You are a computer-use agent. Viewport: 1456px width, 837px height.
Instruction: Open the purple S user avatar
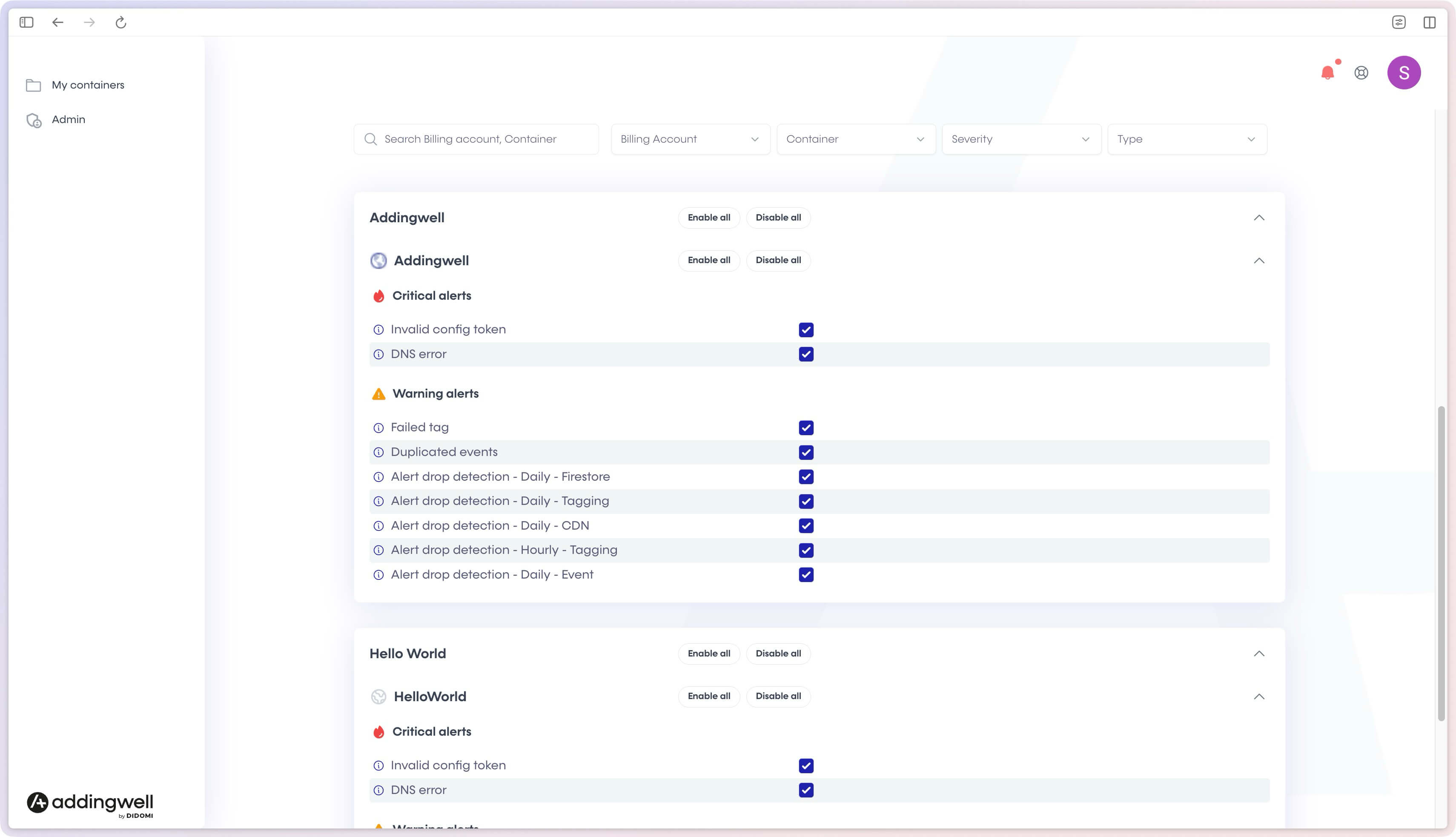1404,72
